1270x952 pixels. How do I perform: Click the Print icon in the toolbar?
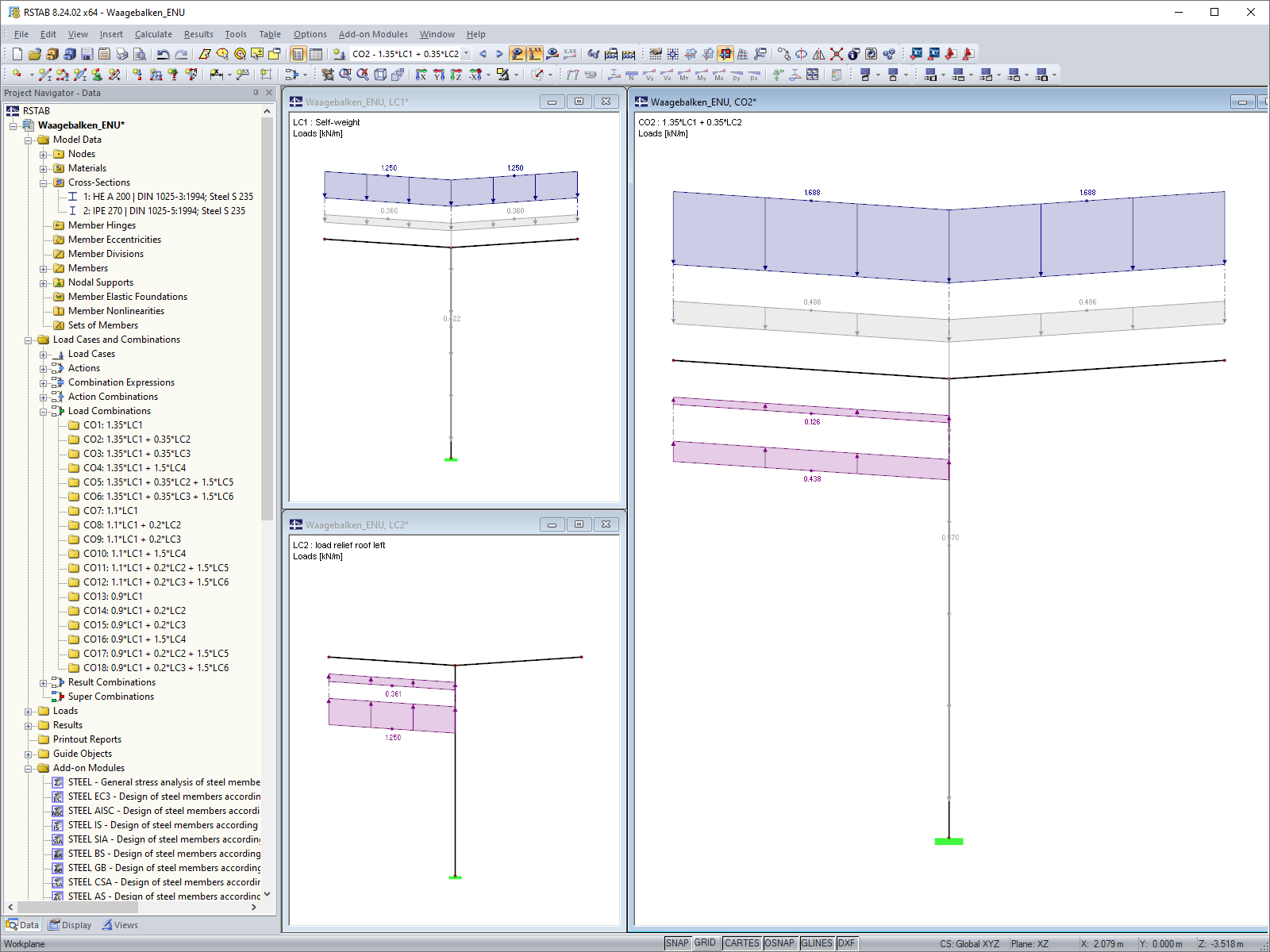tap(121, 54)
